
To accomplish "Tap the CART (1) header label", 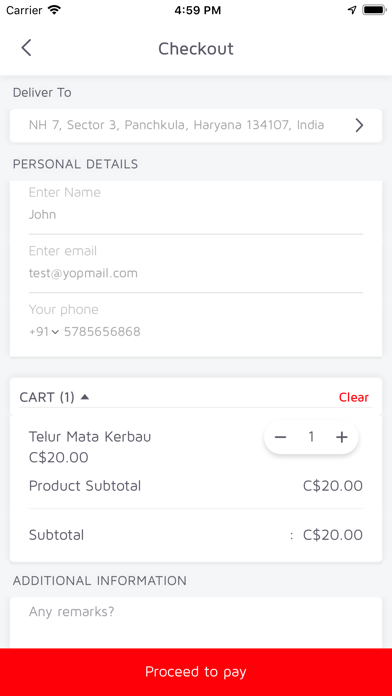I will pos(47,397).
